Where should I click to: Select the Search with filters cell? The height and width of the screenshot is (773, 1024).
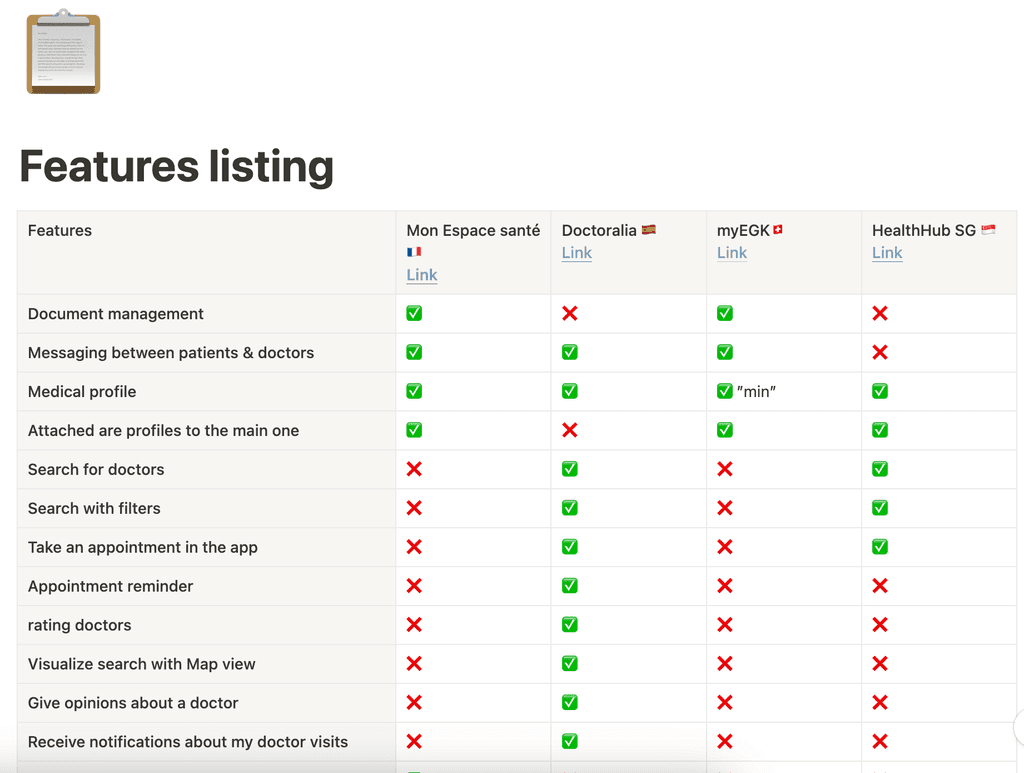click(x=206, y=508)
